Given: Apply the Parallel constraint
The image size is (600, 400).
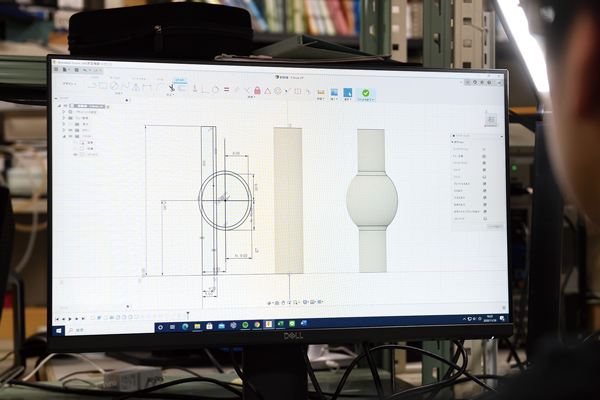Looking at the screenshot, I should pos(237,90).
